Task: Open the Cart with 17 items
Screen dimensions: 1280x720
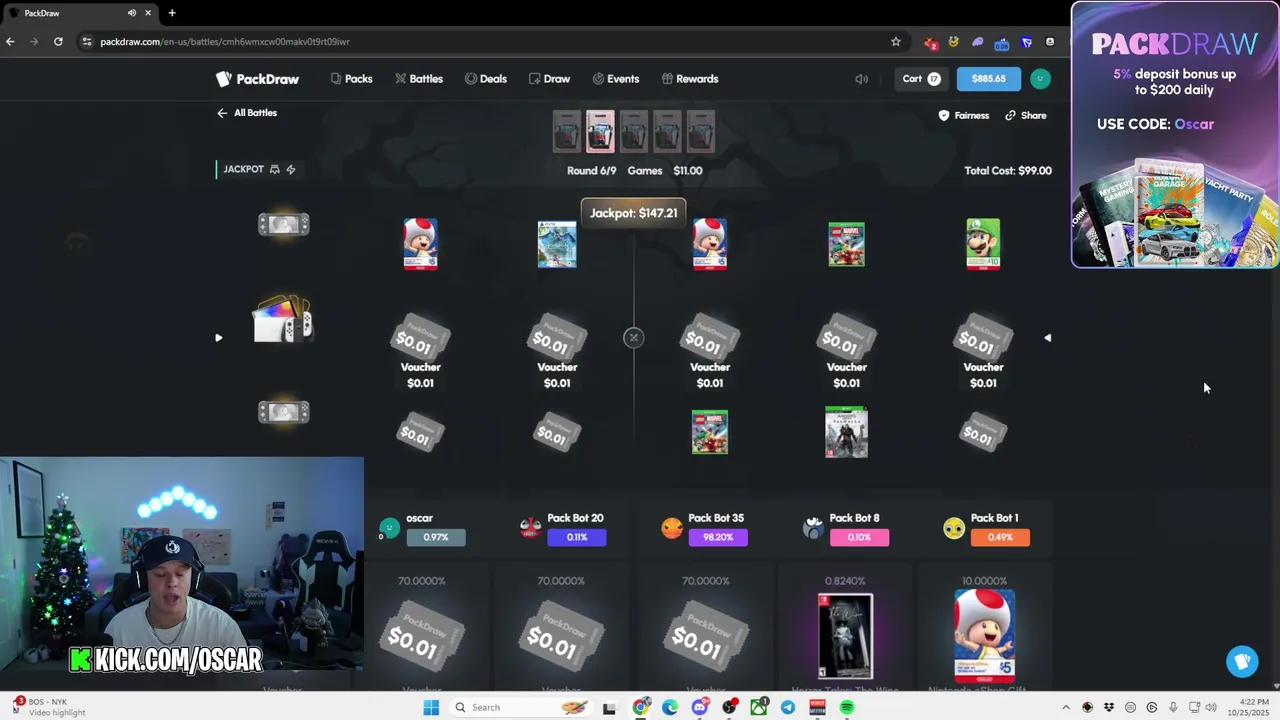Action: point(921,79)
